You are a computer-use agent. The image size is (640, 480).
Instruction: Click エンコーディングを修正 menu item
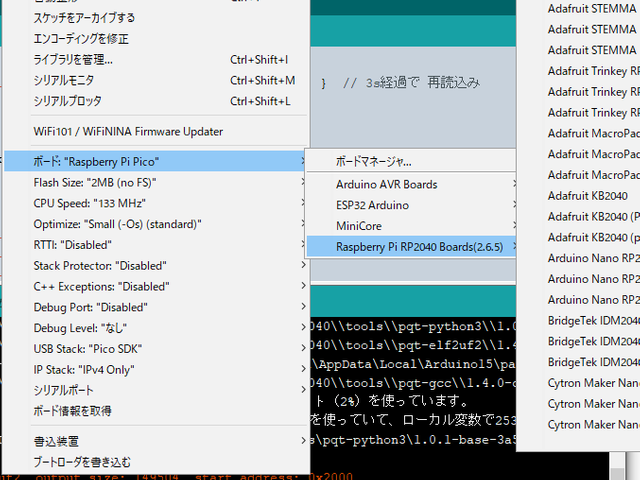click(x=81, y=39)
